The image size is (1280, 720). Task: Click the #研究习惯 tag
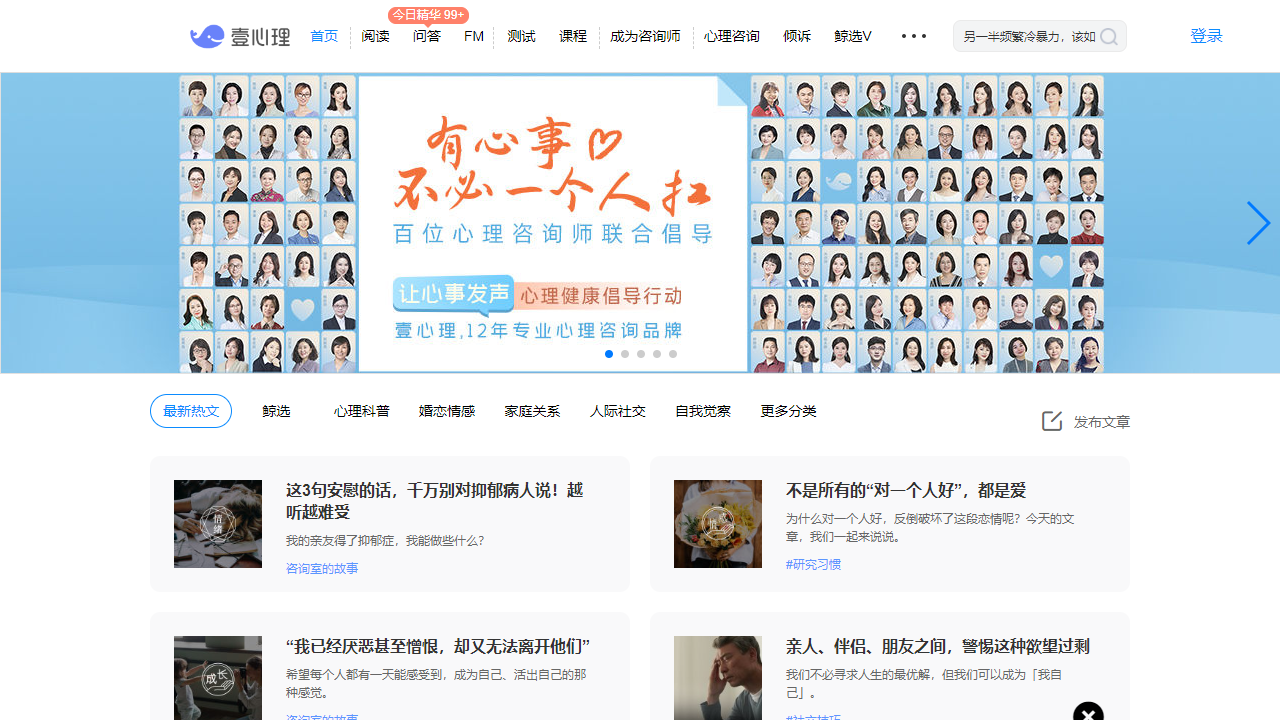point(813,564)
